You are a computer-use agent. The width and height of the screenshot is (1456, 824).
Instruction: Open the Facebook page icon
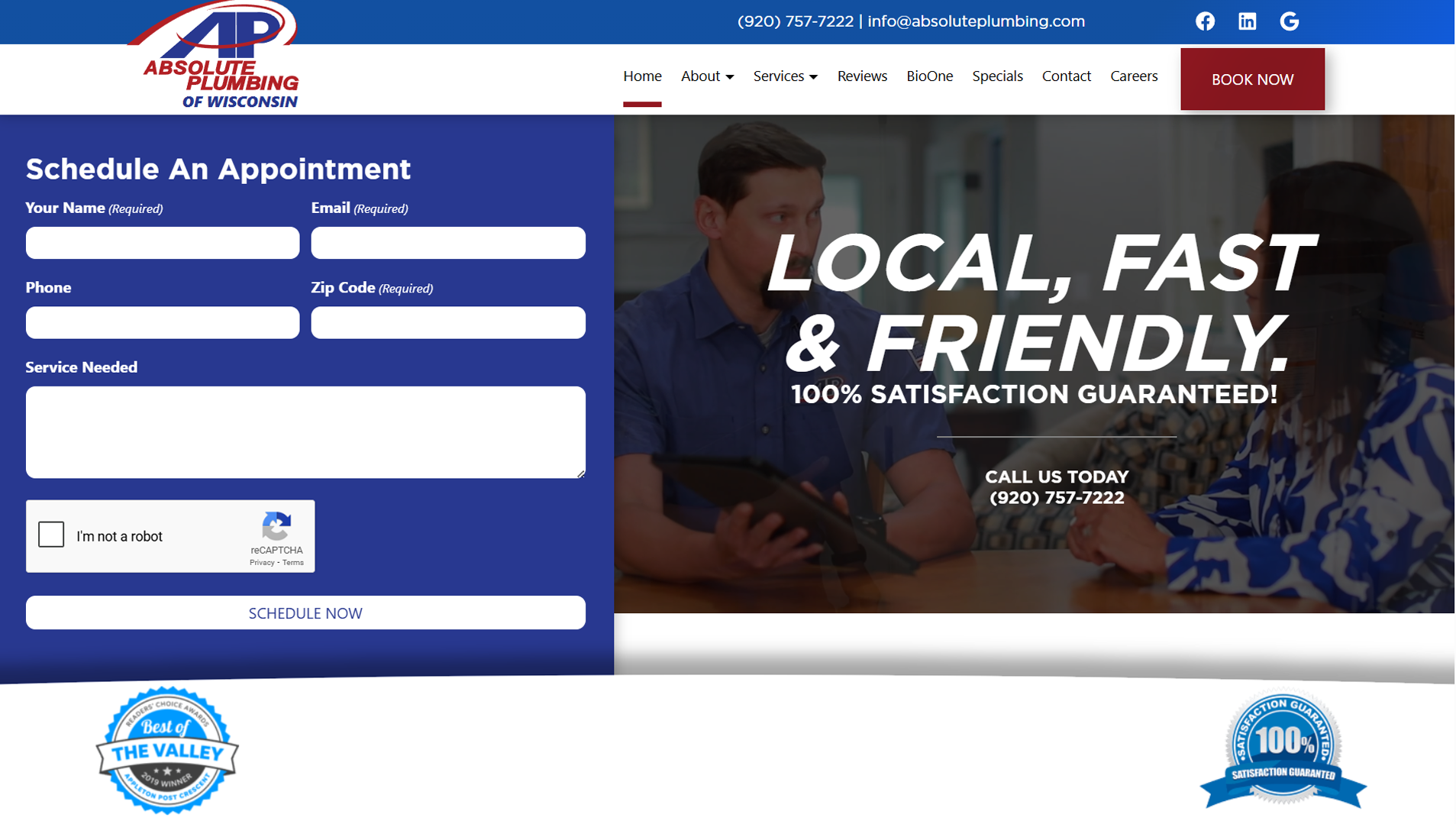pyautogui.click(x=1205, y=21)
